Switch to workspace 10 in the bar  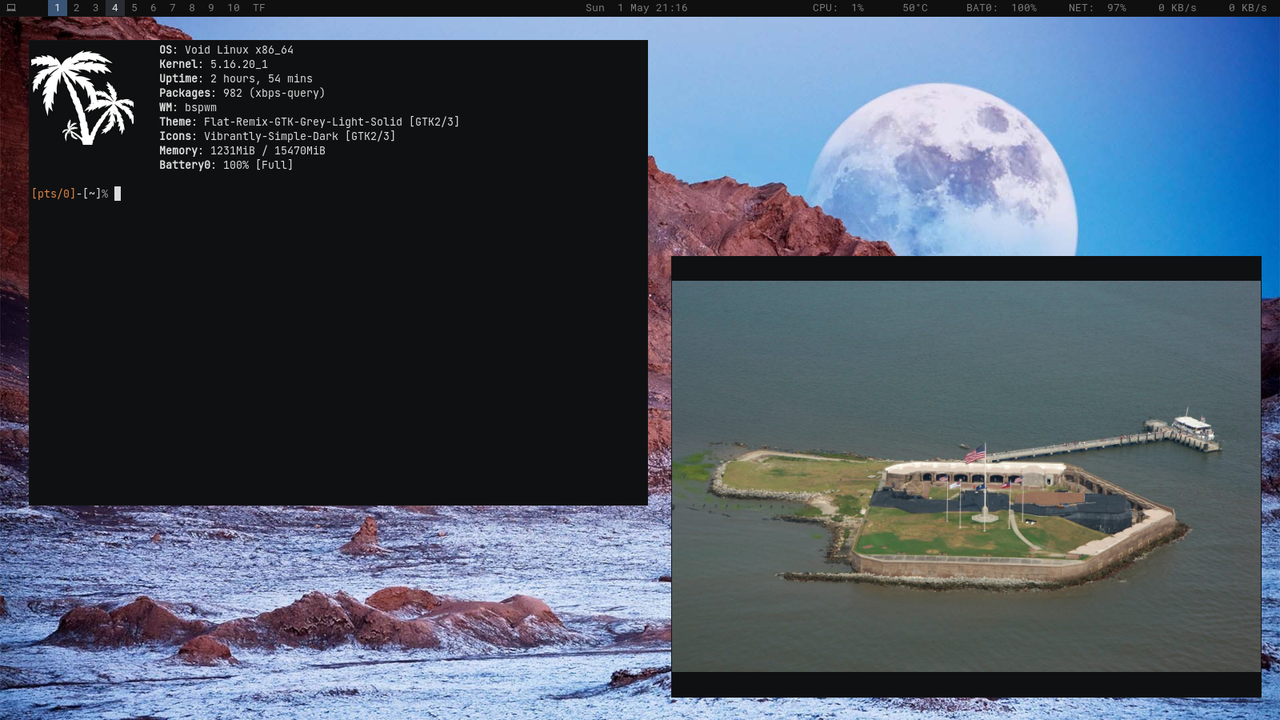coord(233,8)
